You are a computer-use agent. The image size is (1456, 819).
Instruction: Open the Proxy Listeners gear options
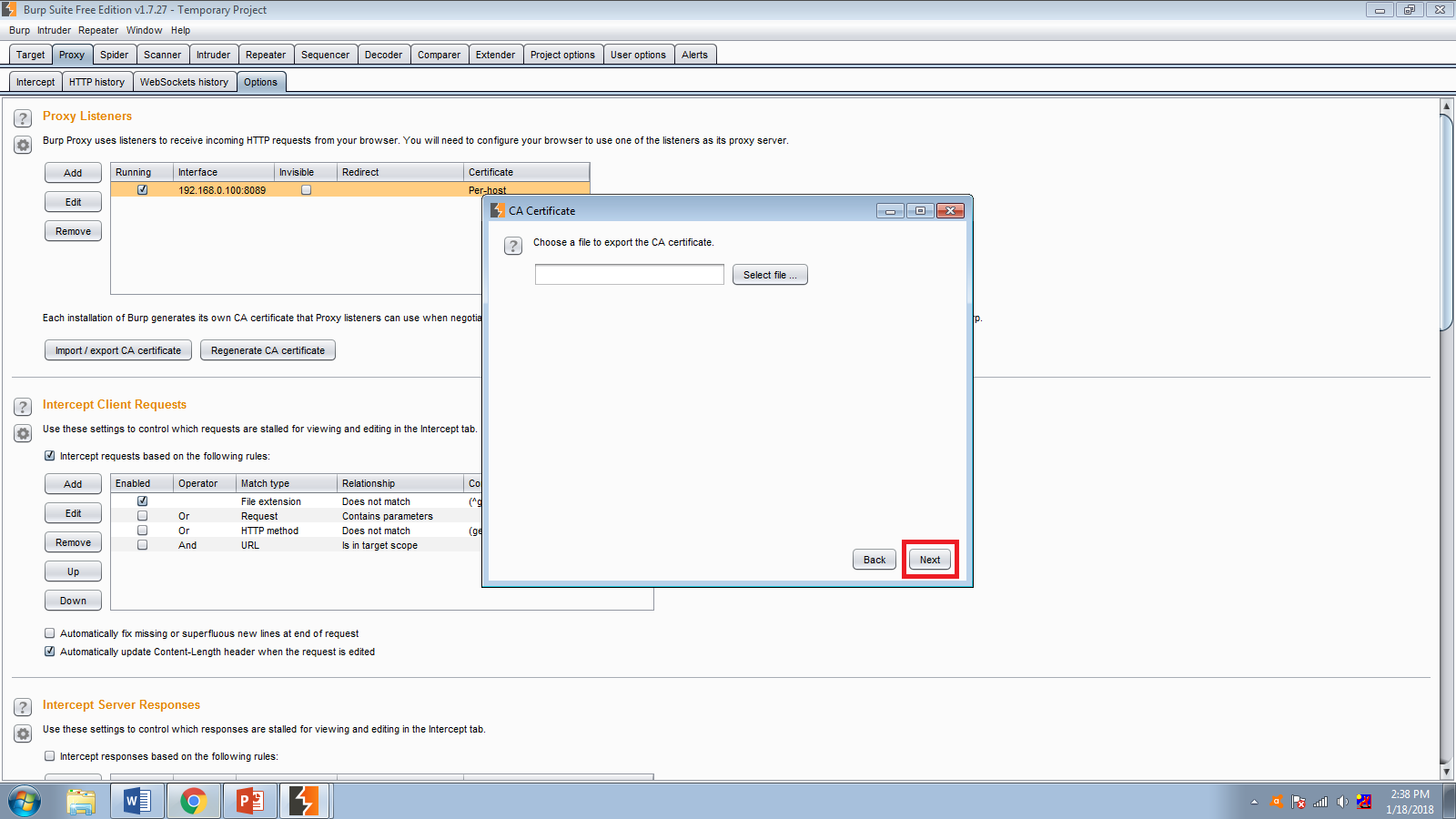tap(23, 145)
